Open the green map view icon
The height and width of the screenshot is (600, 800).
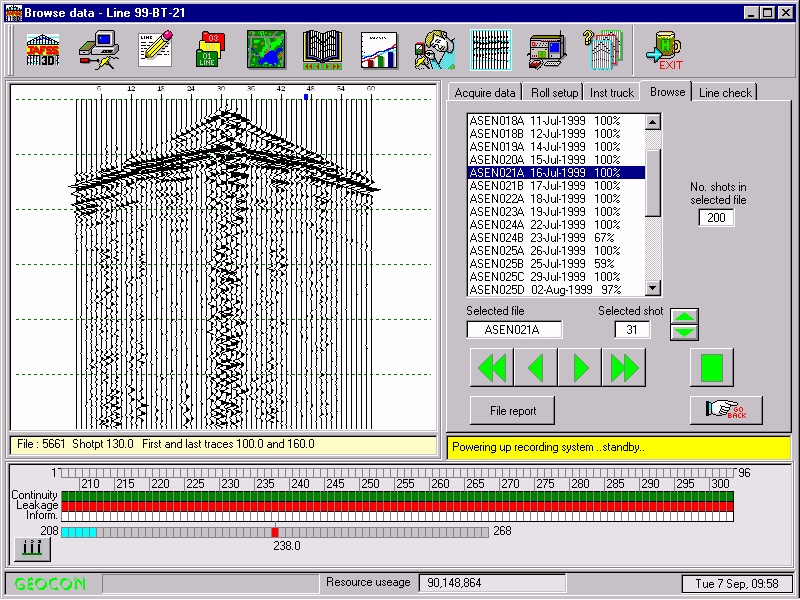(266, 49)
